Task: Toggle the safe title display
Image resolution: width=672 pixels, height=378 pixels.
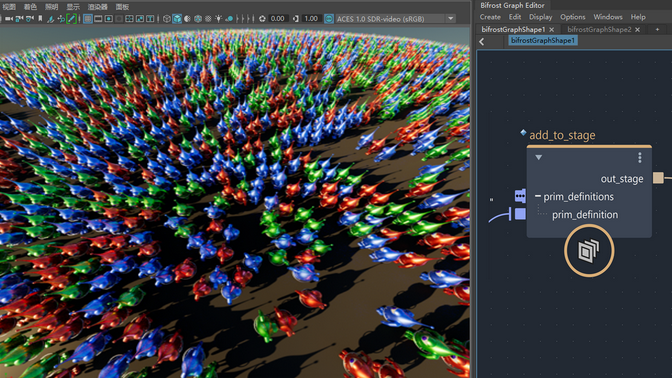Action: [x=150, y=19]
